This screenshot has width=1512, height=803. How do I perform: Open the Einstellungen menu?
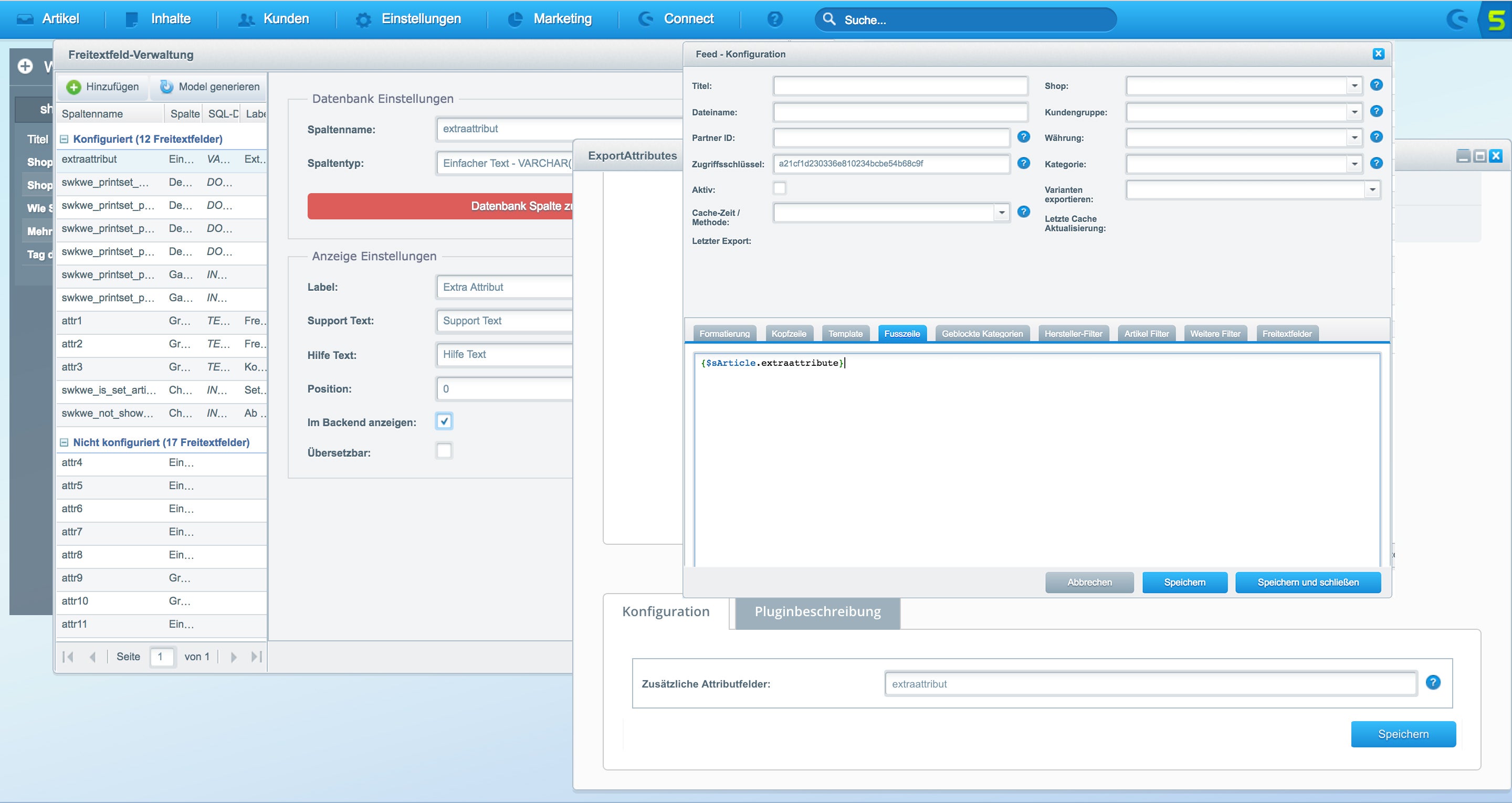click(408, 19)
